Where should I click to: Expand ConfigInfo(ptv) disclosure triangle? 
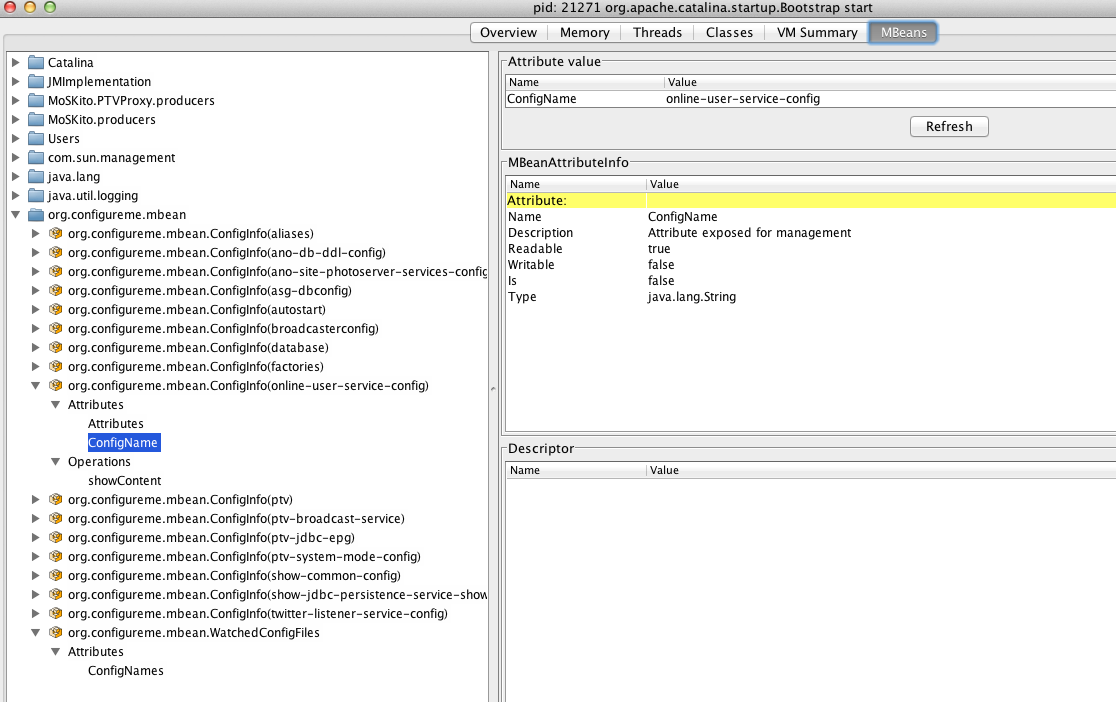(x=36, y=499)
